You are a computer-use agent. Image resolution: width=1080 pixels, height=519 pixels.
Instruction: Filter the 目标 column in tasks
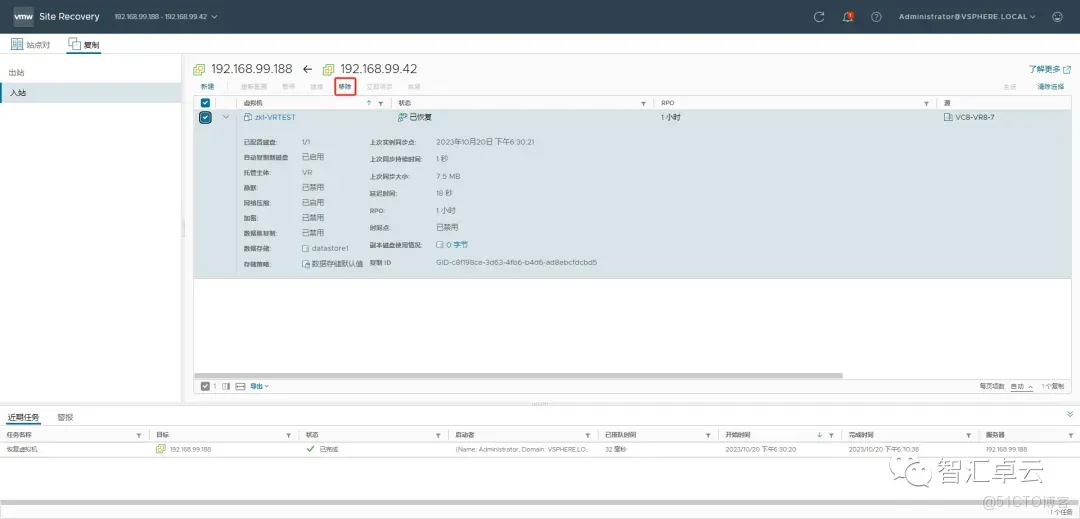point(289,436)
